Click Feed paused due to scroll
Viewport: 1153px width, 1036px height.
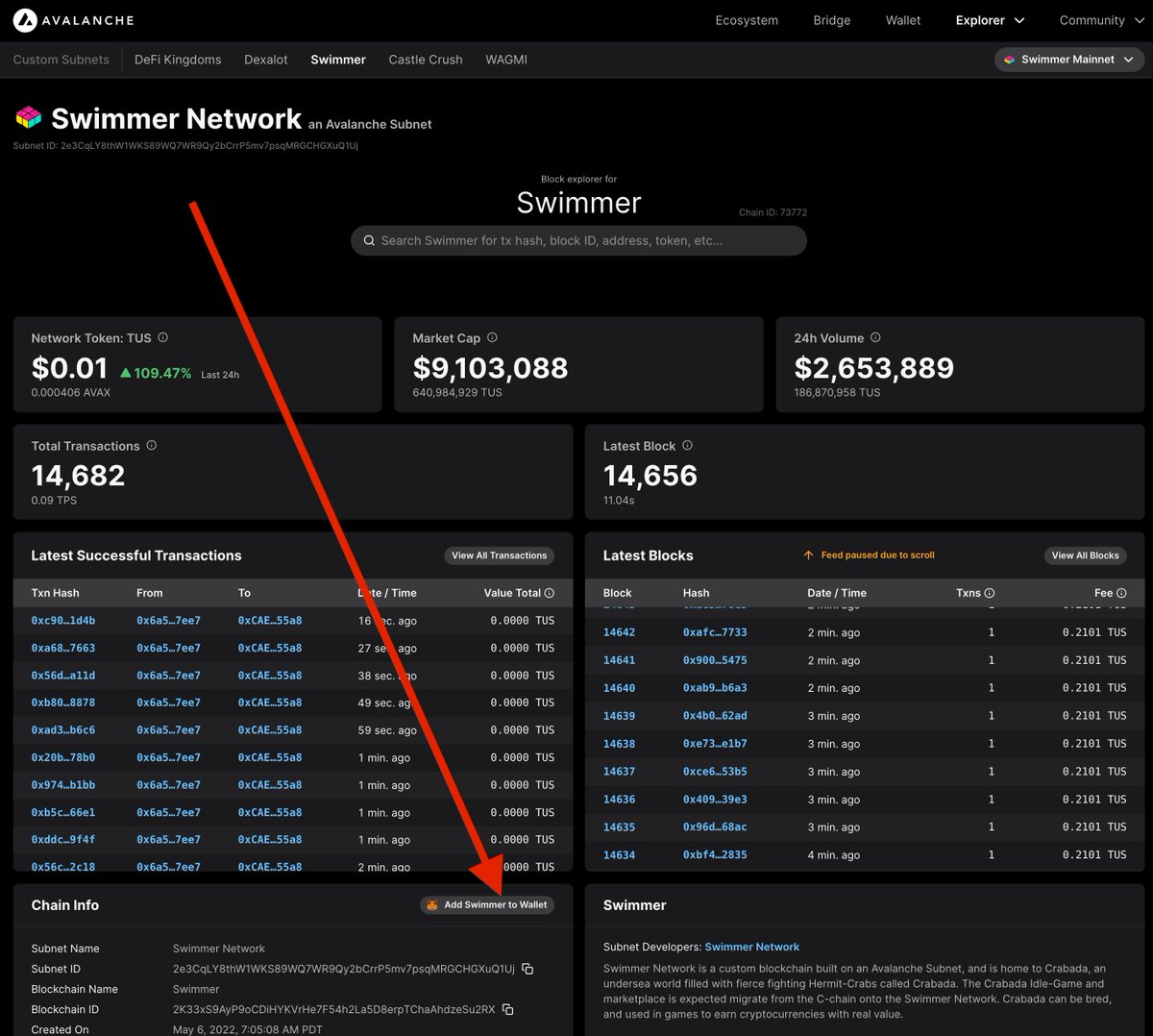877,555
